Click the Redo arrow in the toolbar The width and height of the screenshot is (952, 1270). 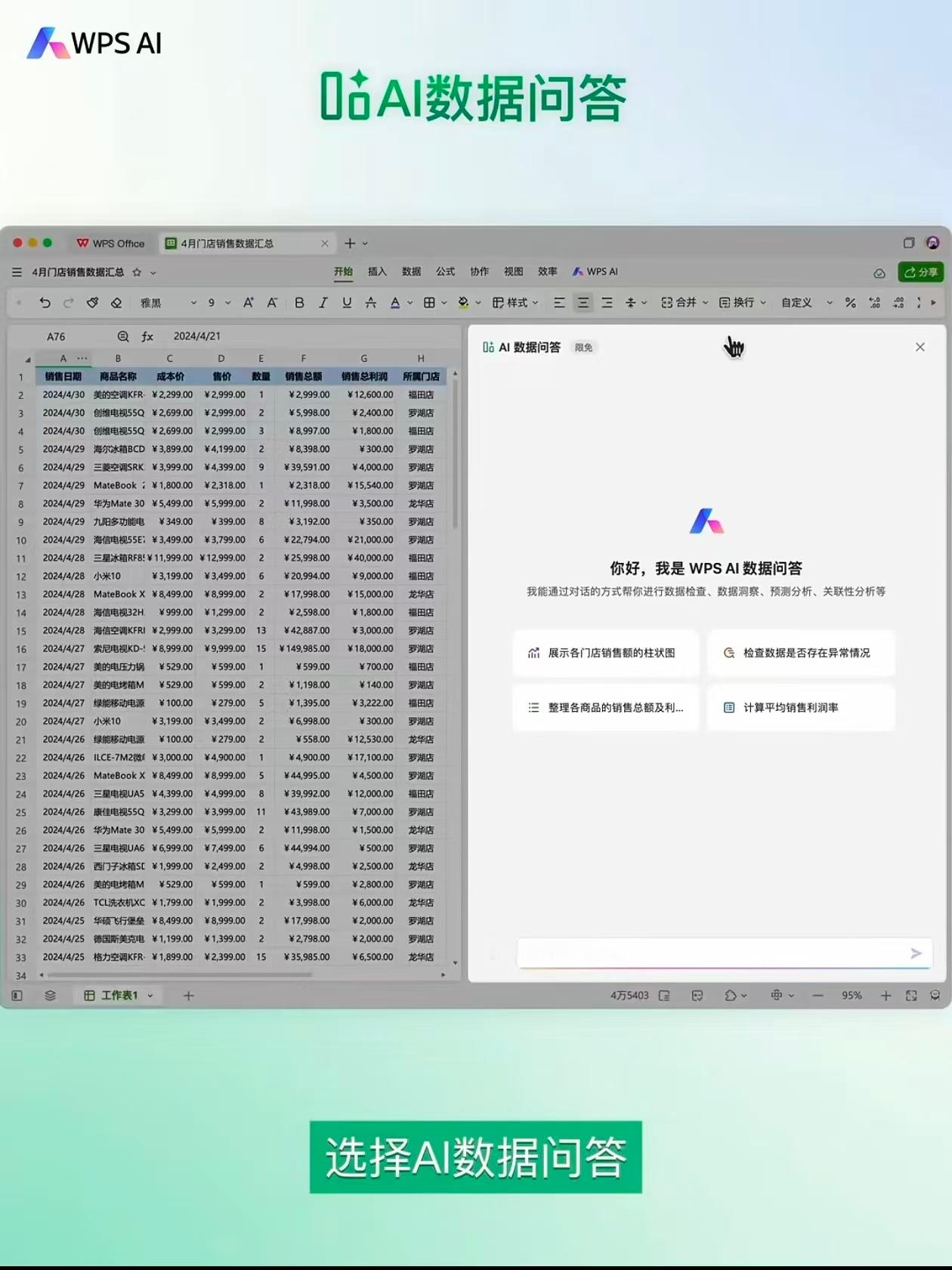[x=68, y=303]
